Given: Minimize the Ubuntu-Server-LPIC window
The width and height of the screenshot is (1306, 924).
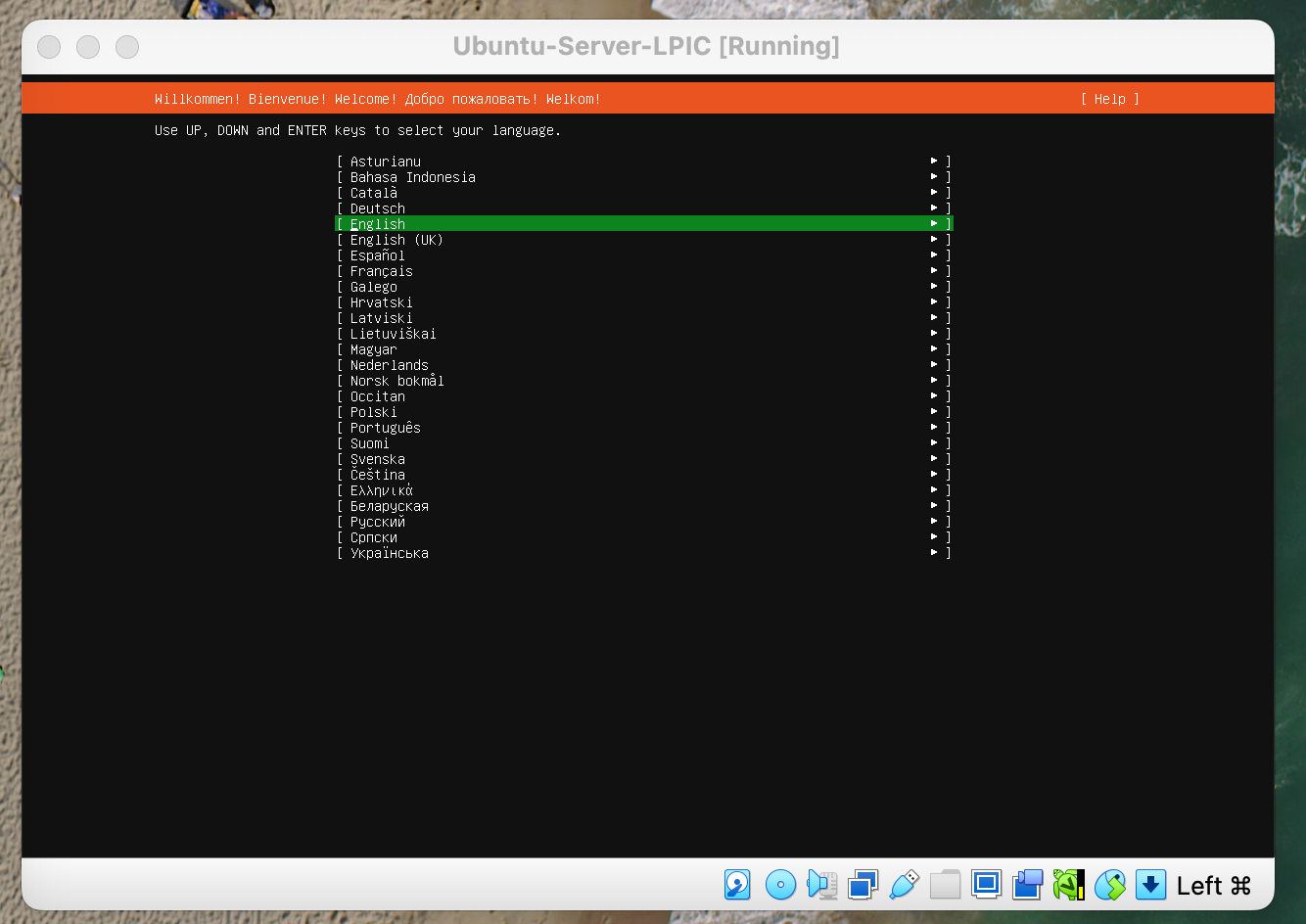Looking at the screenshot, I should click(x=88, y=46).
